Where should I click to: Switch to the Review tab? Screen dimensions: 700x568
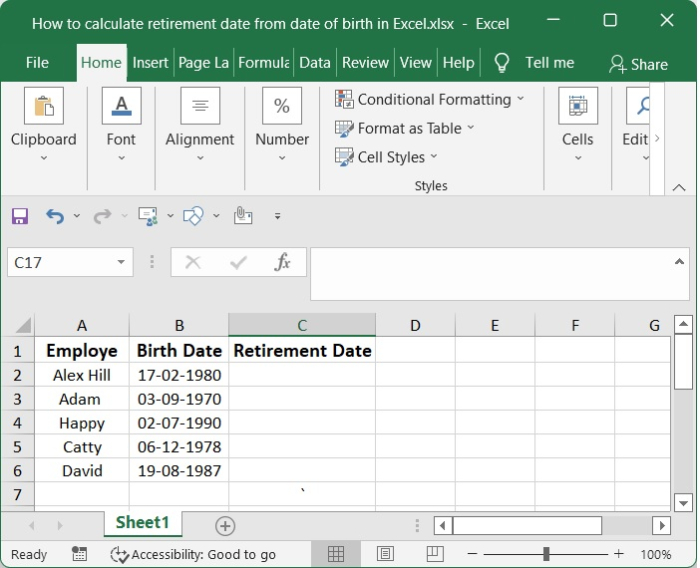[x=365, y=62]
